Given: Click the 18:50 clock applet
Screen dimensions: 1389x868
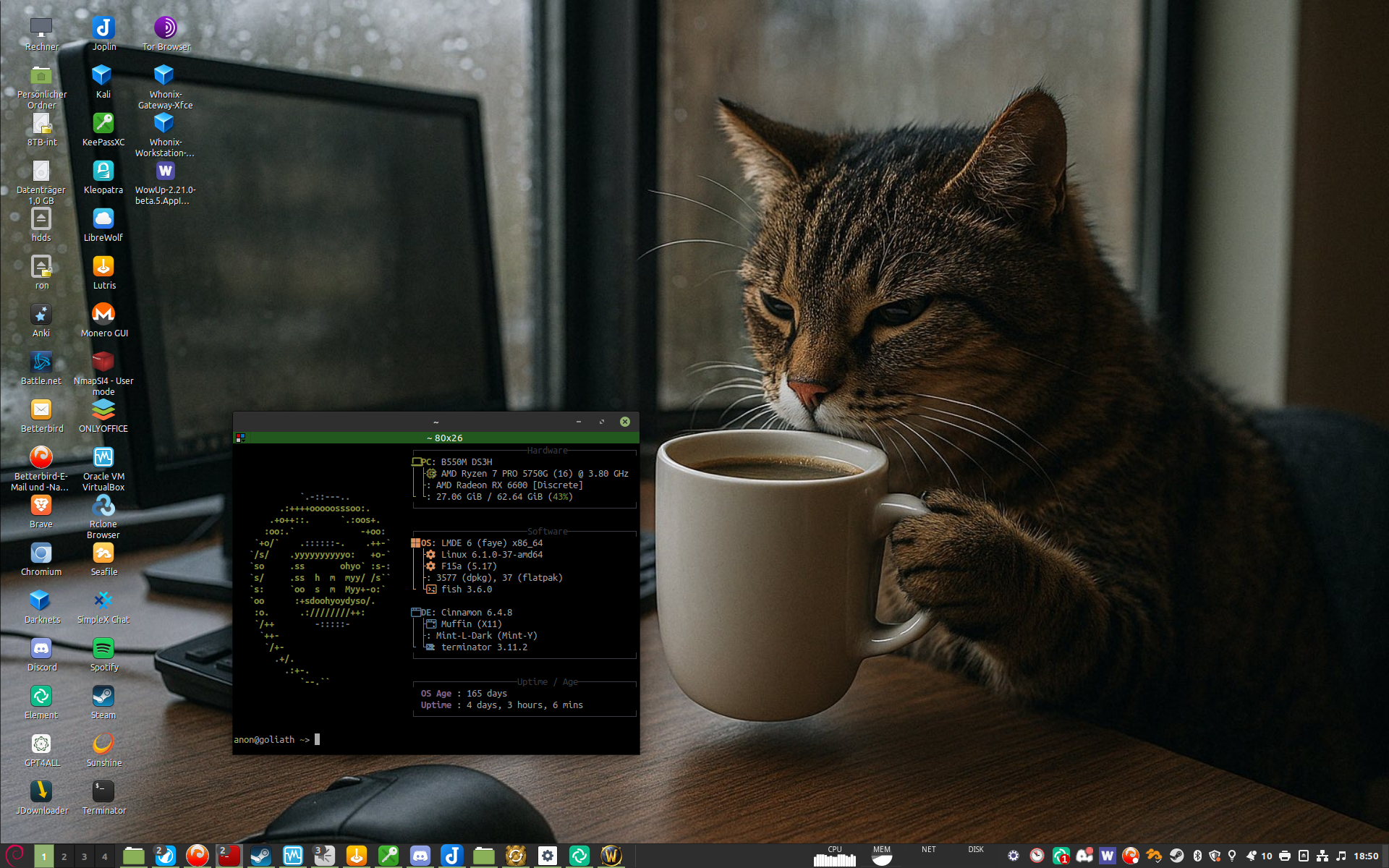Looking at the screenshot, I should [1366, 856].
